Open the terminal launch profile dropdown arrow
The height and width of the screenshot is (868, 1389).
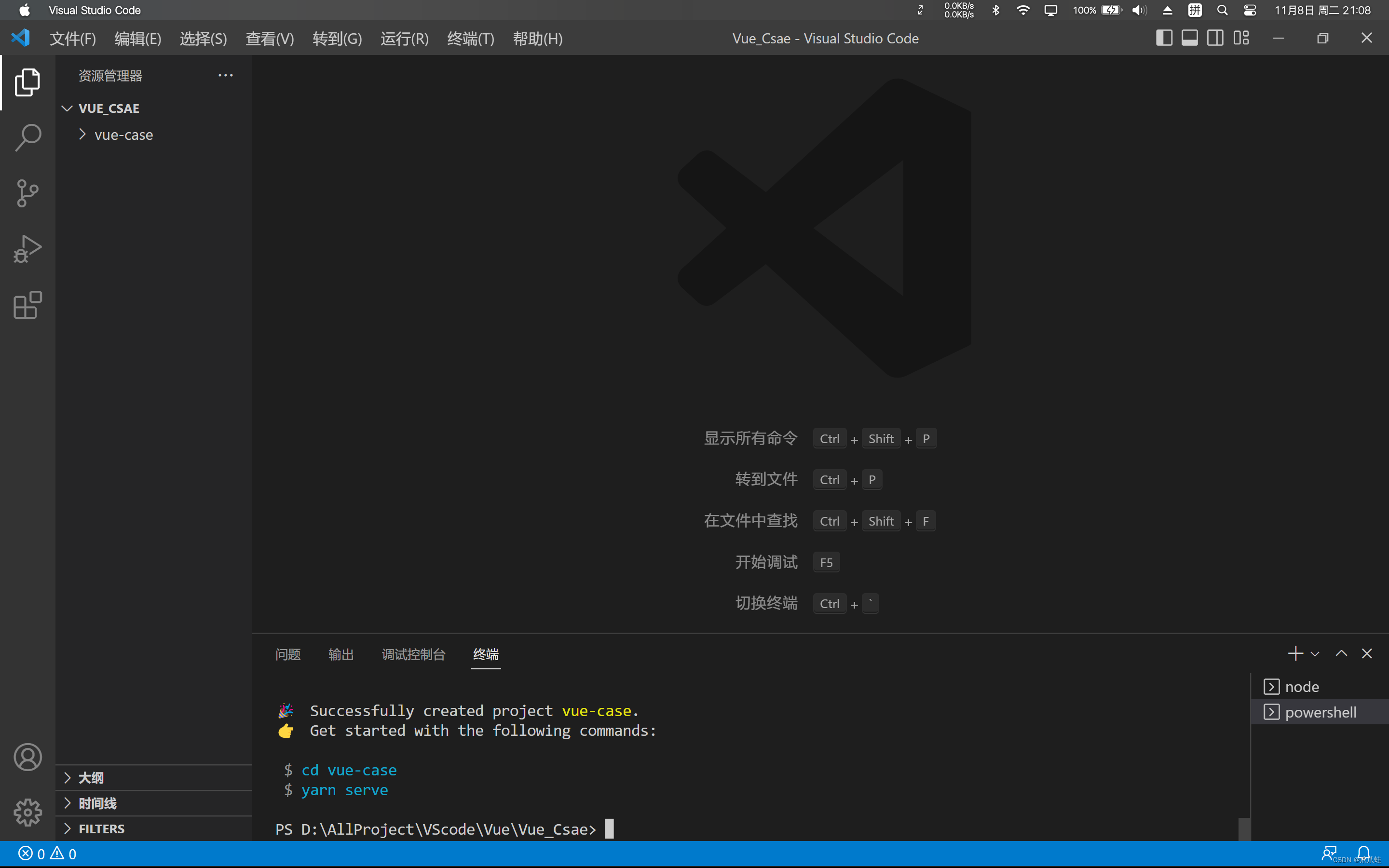point(1315,654)
